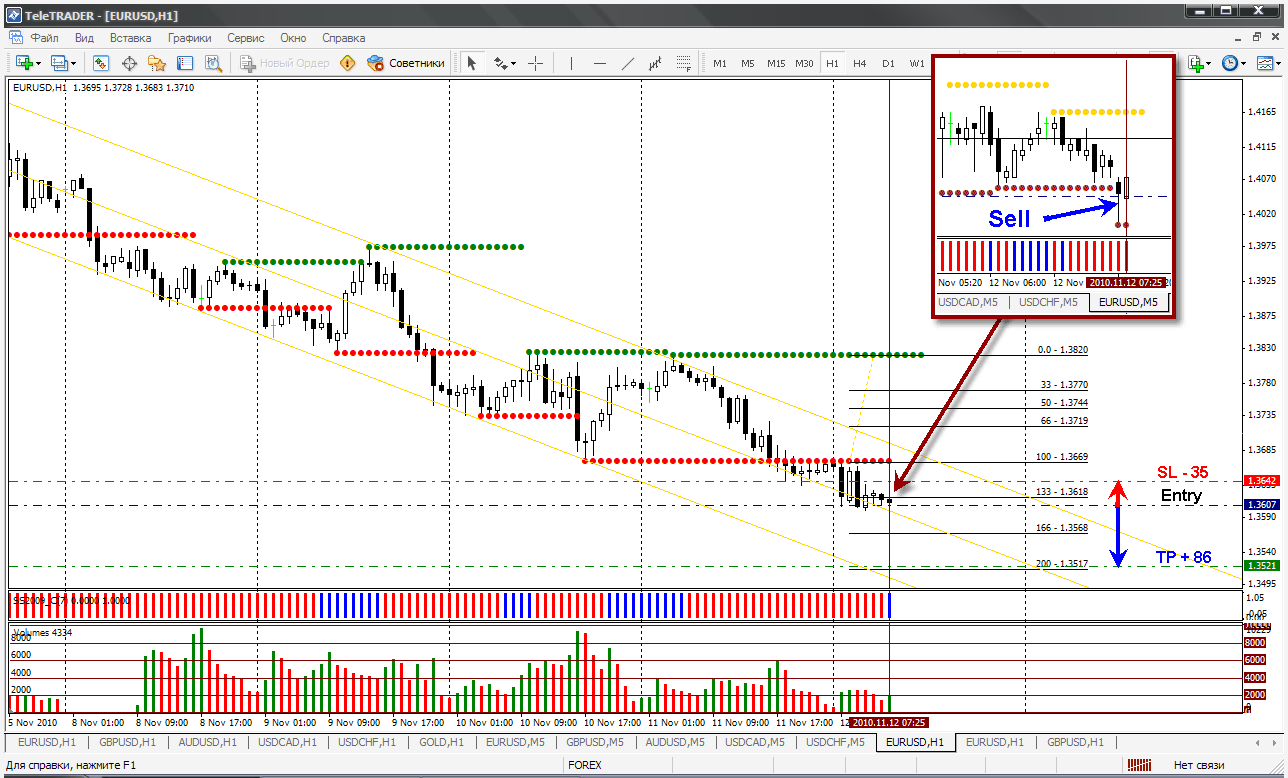Toggle the Terminal panel icon
The width and height of the screenshot is (1288, 778).
(185, 63)
